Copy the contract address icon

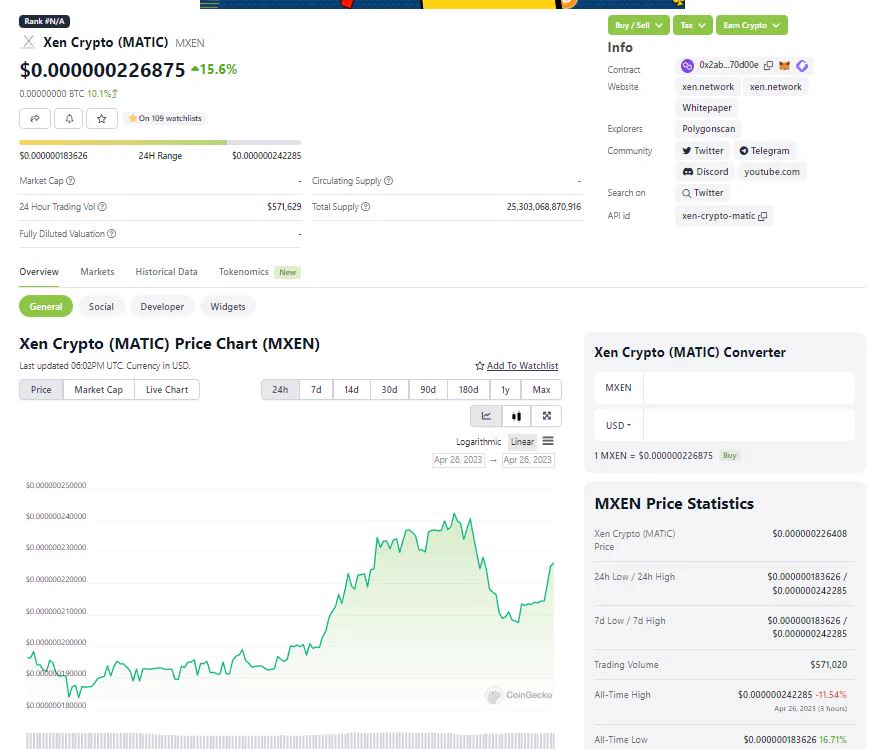tap(768, 66)
